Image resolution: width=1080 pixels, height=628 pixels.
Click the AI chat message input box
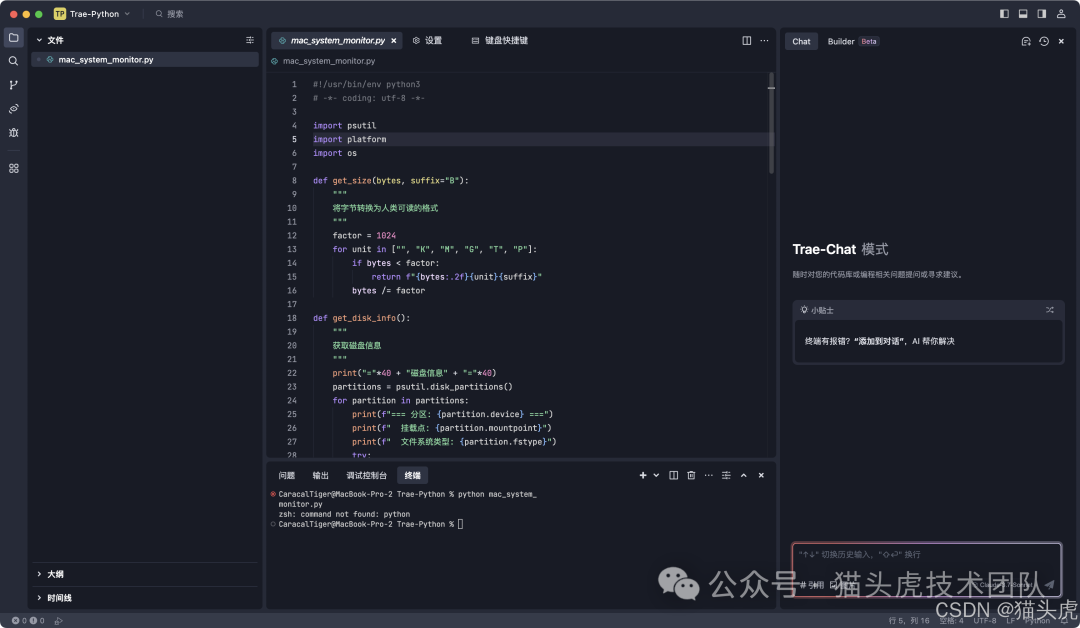coord(926,560)
